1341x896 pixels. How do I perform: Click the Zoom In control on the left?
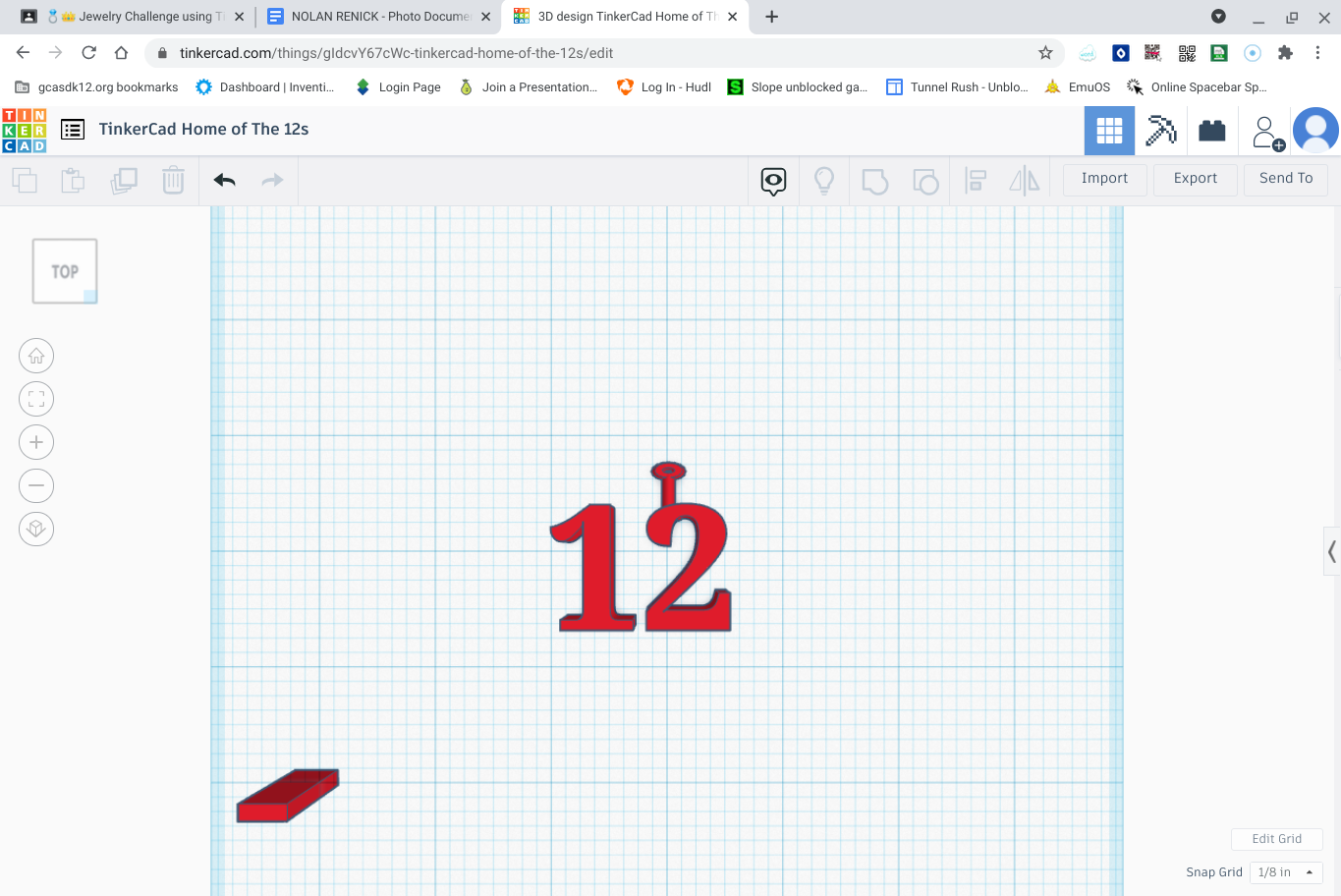(x=36, y=441)
